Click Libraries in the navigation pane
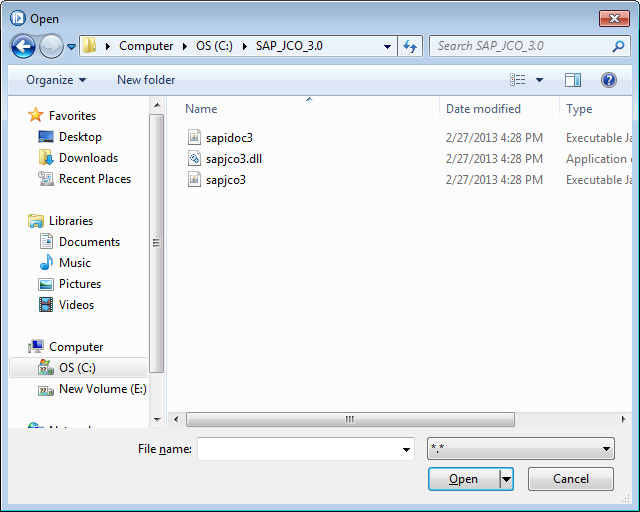 (71, 221)
